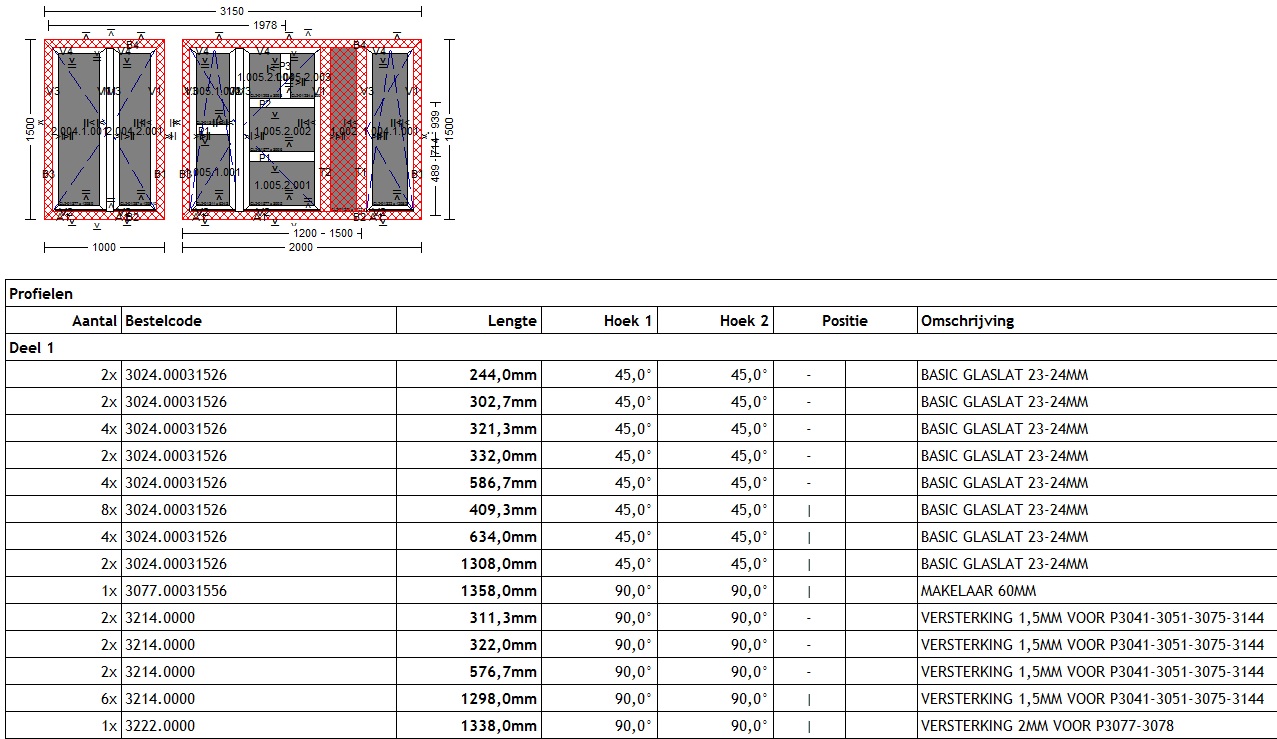Viewport: 1277px width, 739px height.
Task: Click the length value 1338,0mm
Action: click(x=499, y=726)
